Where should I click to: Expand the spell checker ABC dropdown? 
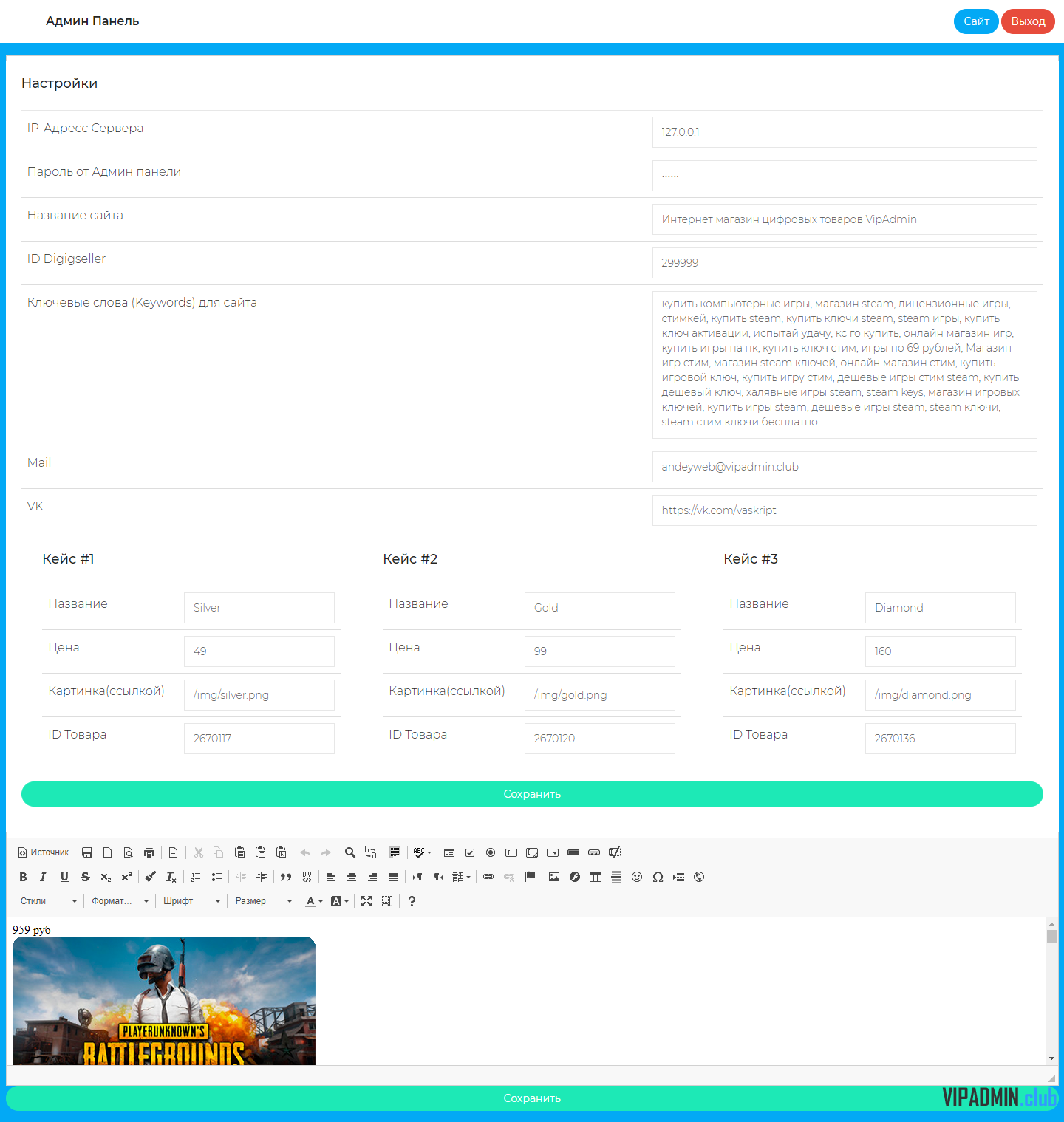422,852
